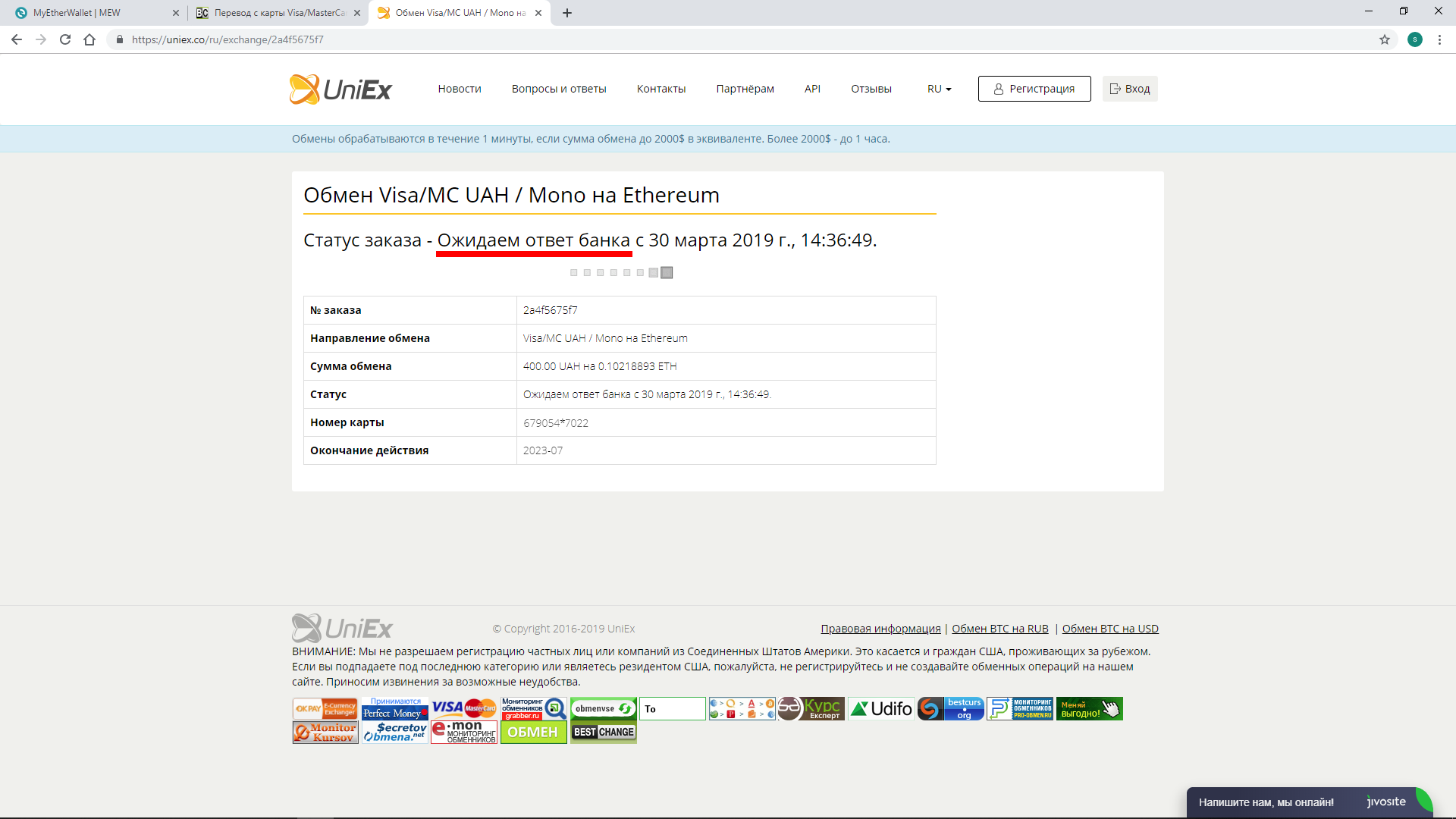Open the Udifo badge
The height and width of the screenshot is (819, 1456).
tap(881, 709)
